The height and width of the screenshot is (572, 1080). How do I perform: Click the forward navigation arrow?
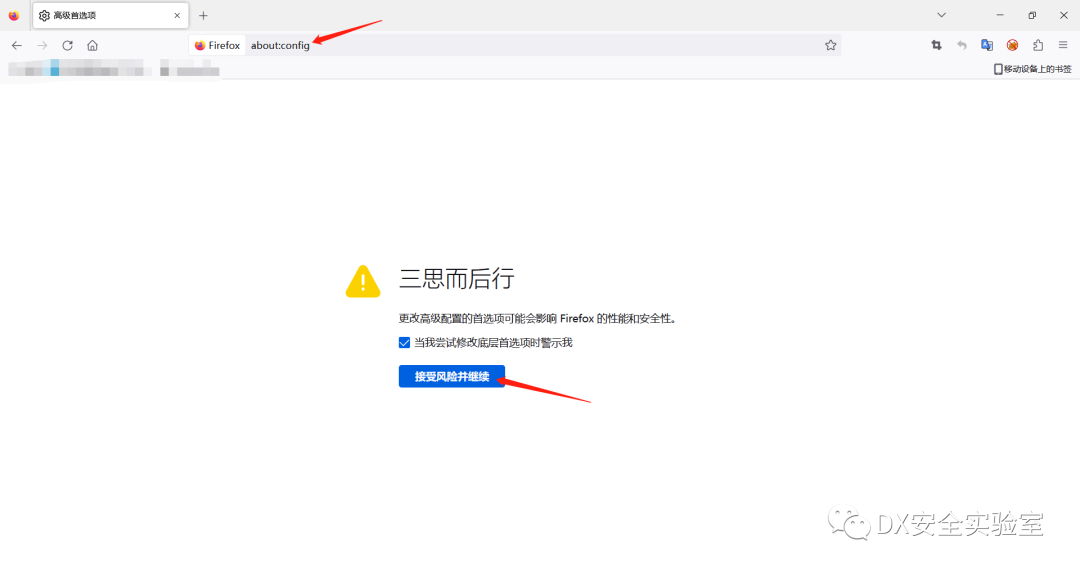pyautogui.click(x=42, y=45)
